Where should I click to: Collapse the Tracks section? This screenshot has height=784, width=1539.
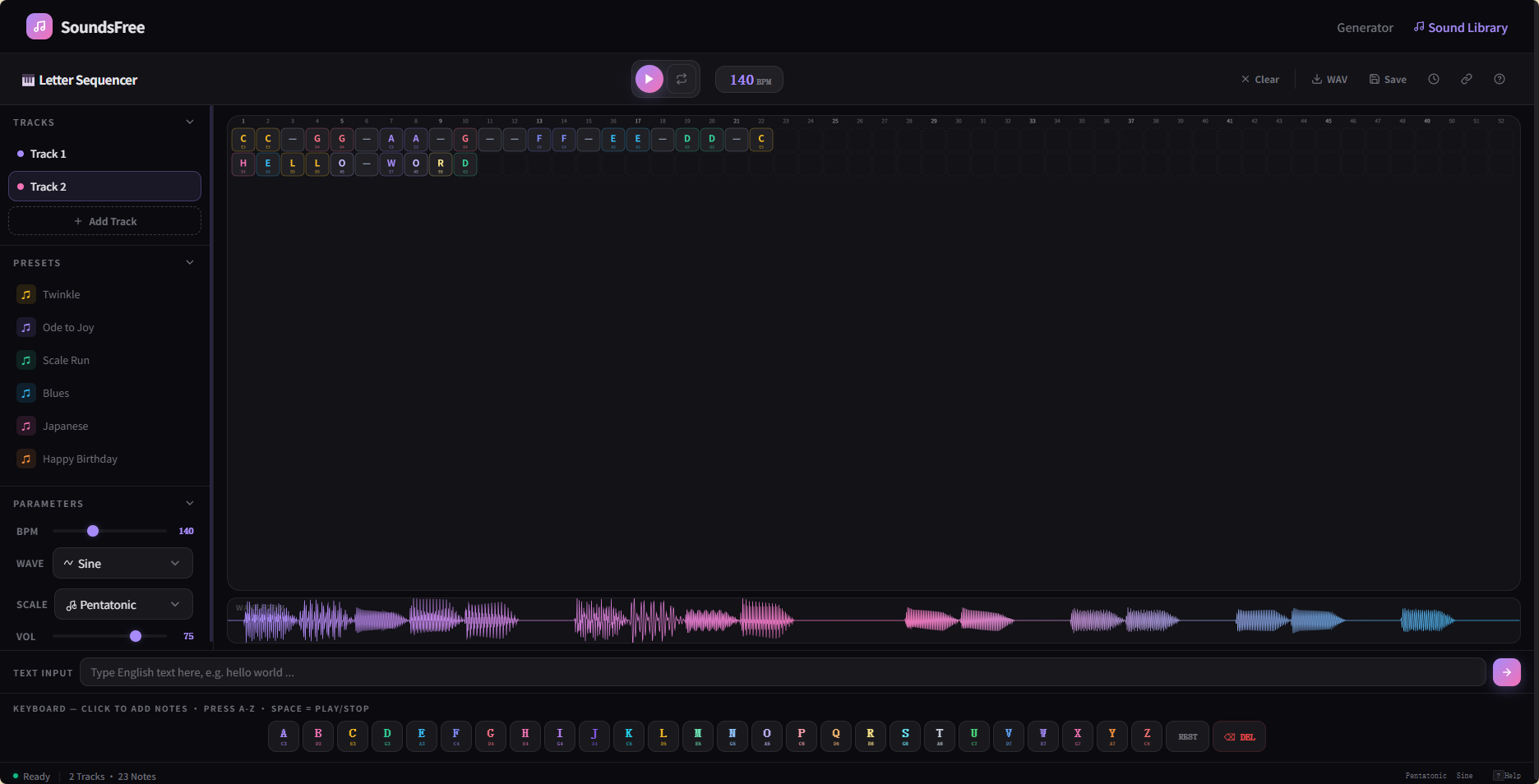tap(190, 122)
